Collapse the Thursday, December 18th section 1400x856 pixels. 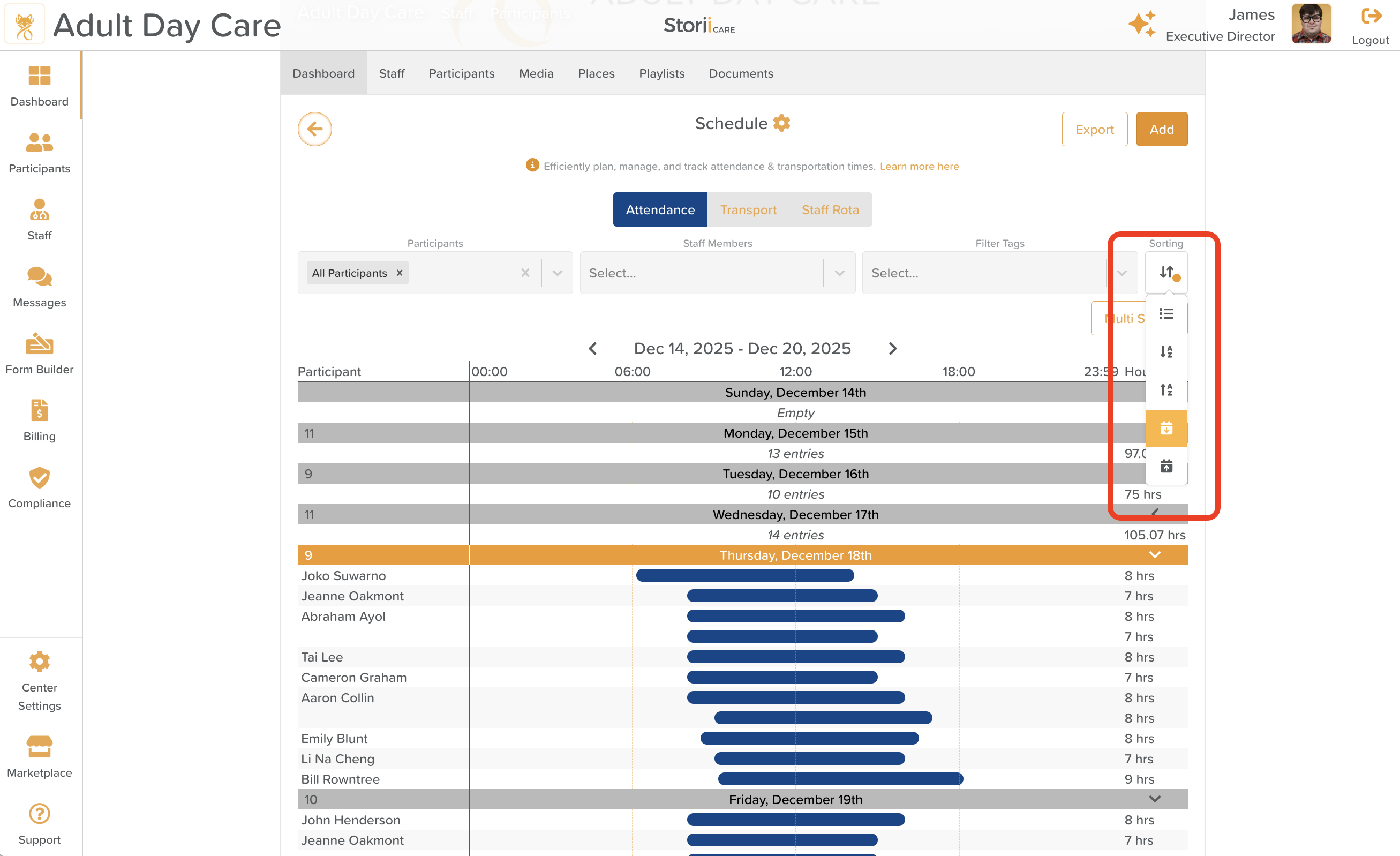coord(1155,555)
